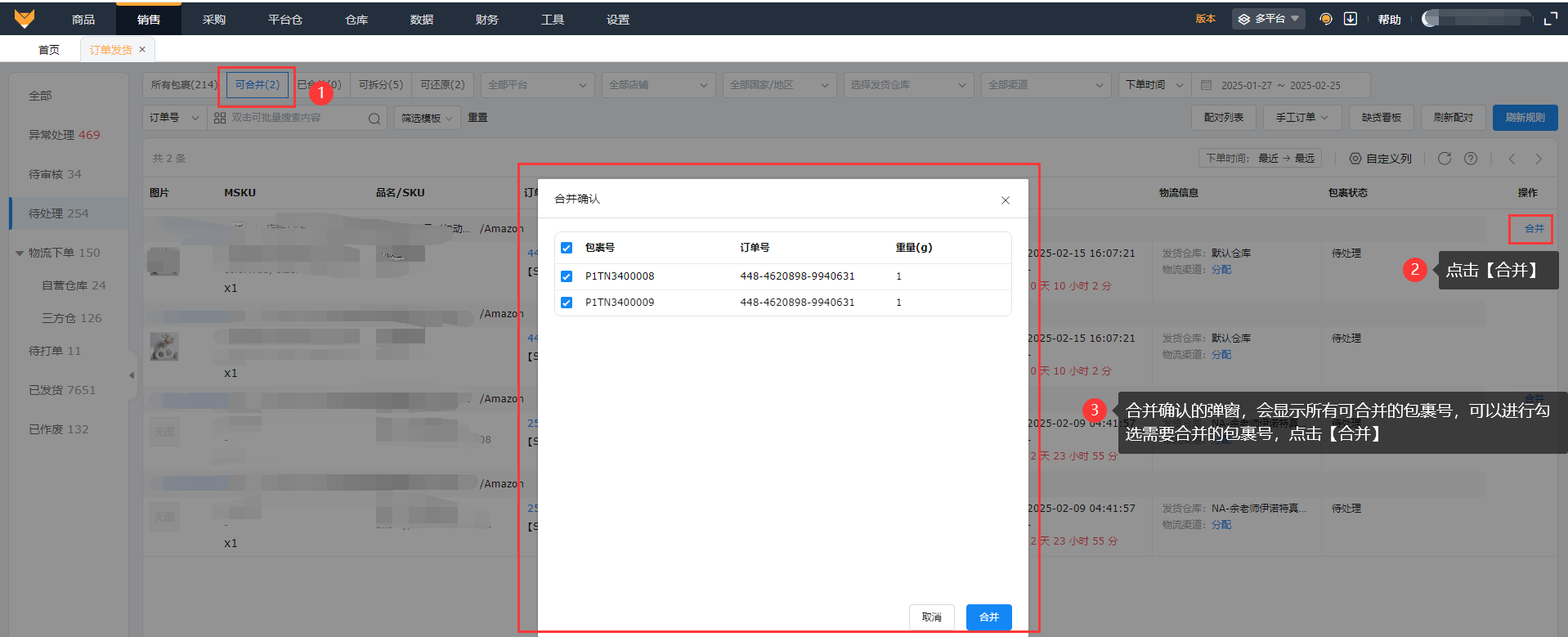Open the 全部平台 dropdown
Viewport: 1568px width, 637px height.
(538, 85)
